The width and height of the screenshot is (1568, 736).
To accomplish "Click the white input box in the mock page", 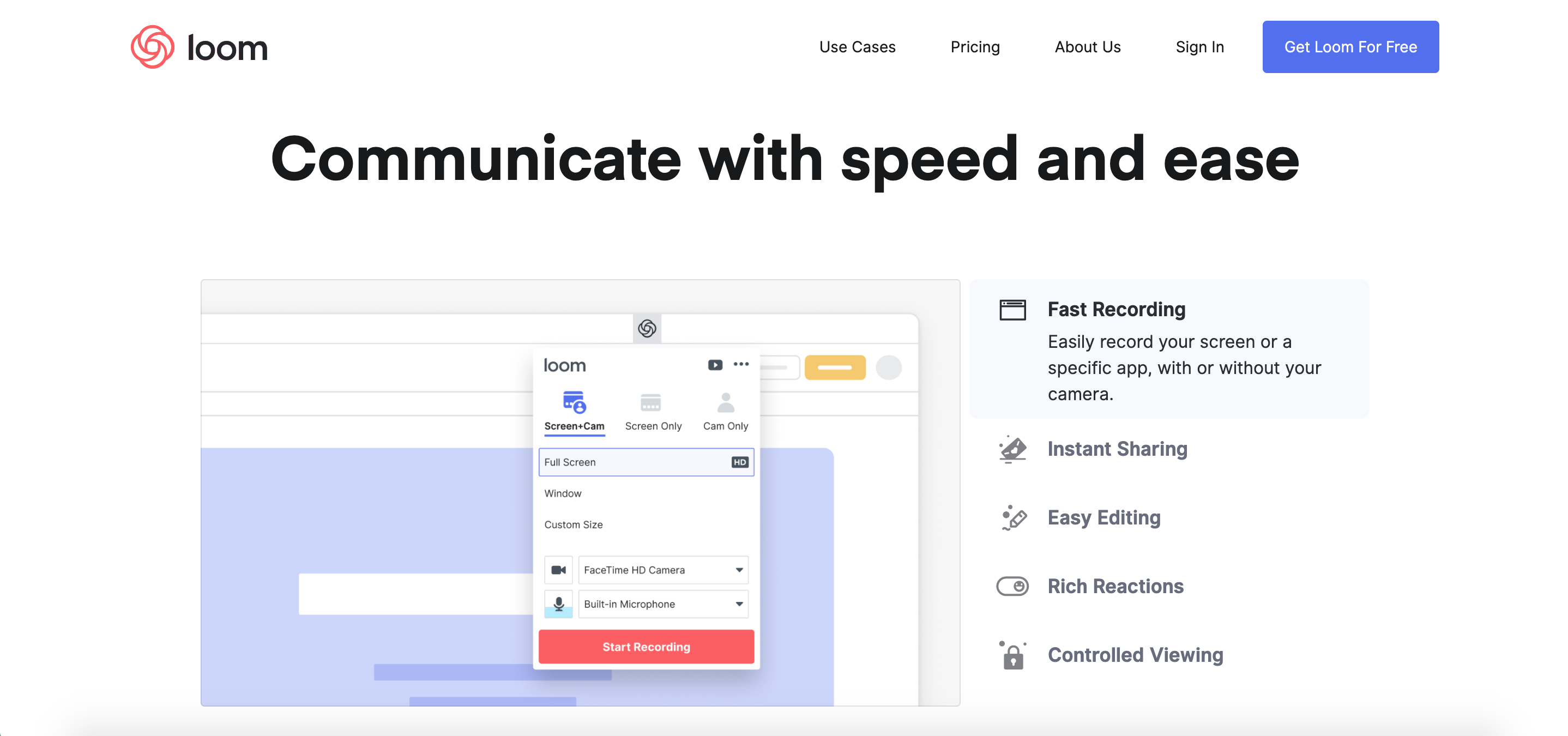I will coord(416,594).
